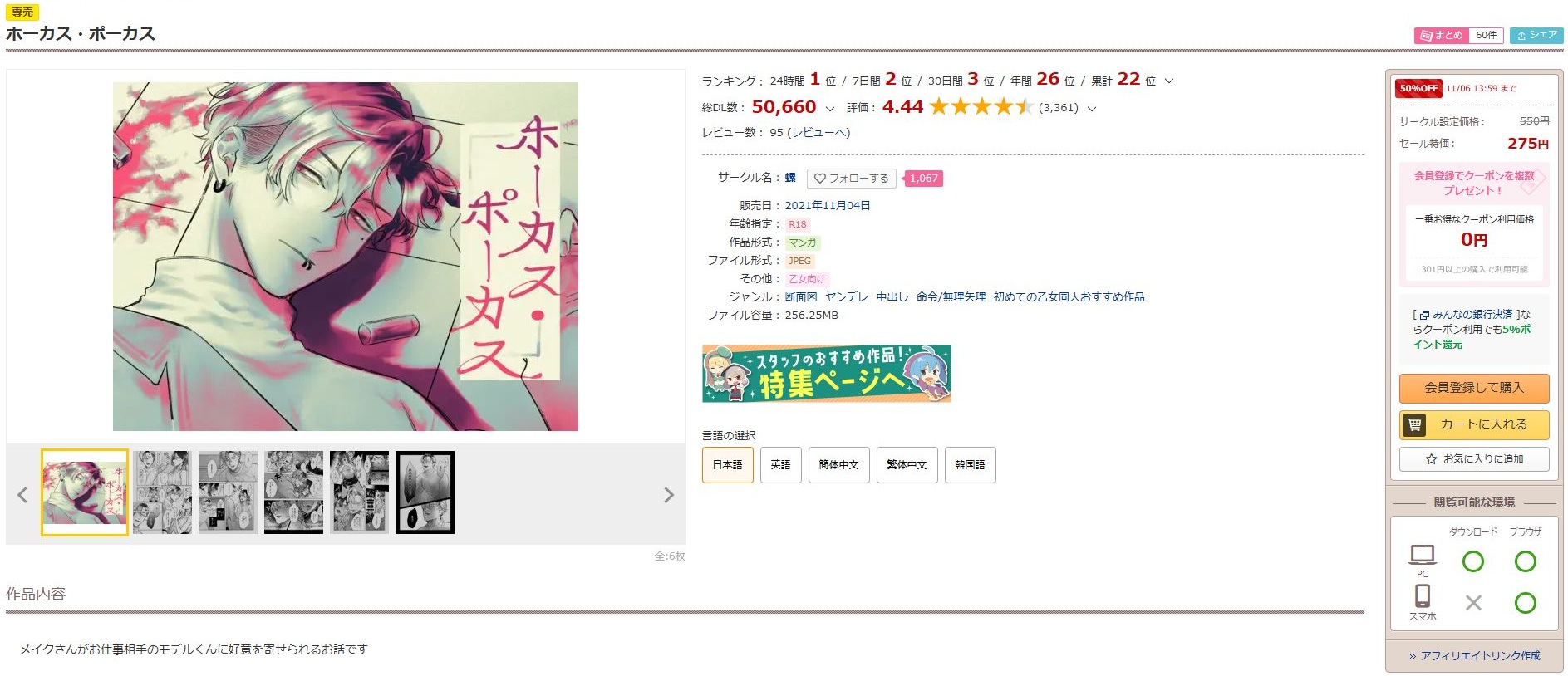The width and height of the screenshot is (1568, 676).
Task: Open the 乙女向け category tag
Action: tap(807, 279)
